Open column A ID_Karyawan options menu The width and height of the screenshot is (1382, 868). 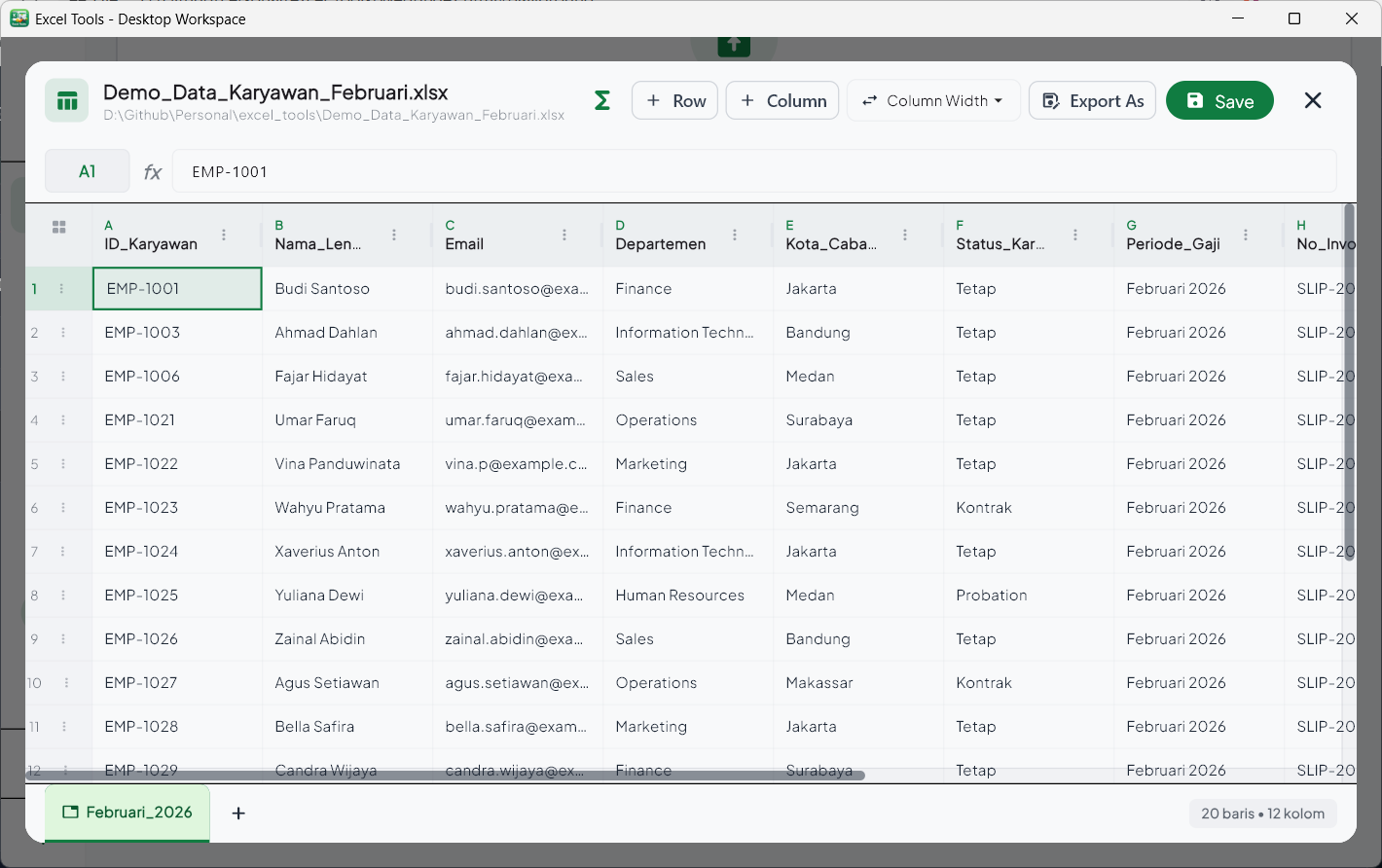(x=224, y=235)
